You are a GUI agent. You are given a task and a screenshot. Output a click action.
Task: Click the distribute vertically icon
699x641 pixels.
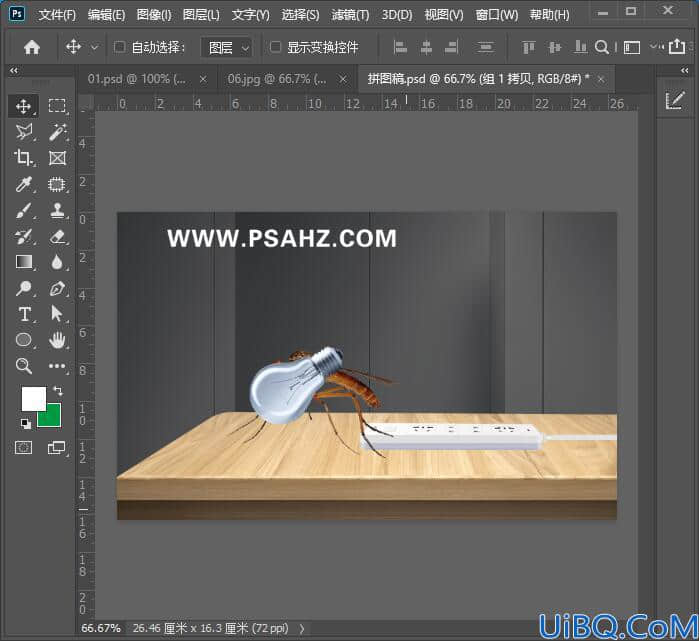coord(485,47)
